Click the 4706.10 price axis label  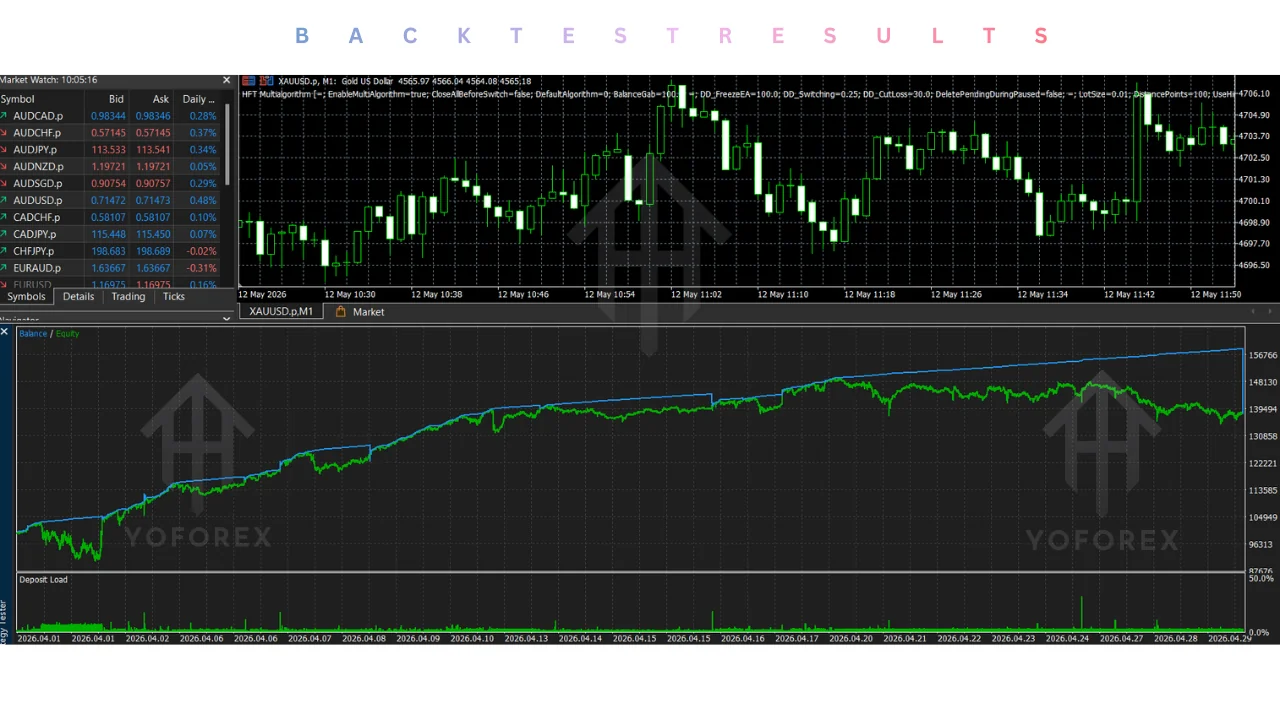click(1254, 94)
